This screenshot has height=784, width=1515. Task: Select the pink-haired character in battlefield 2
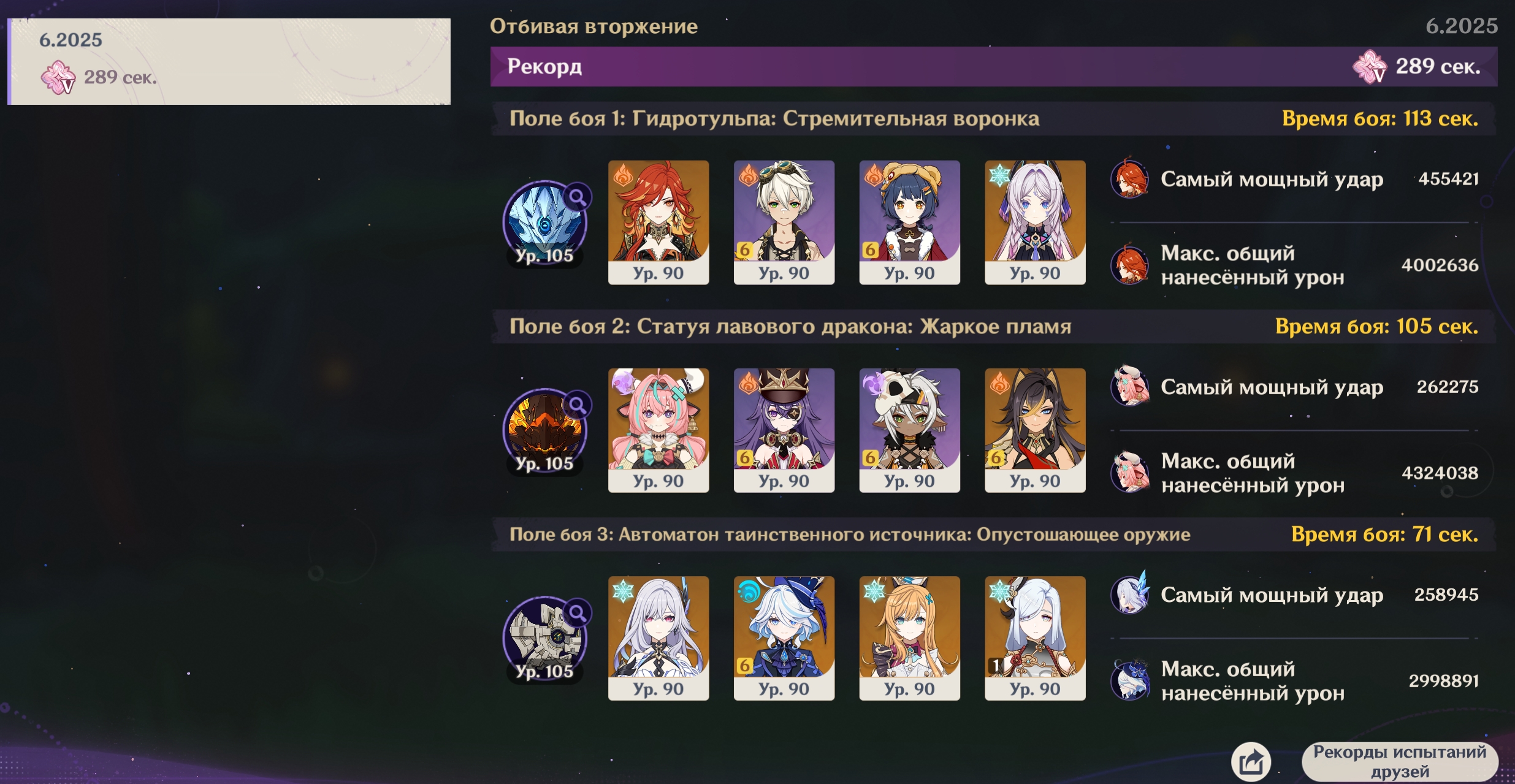pyautogui.click(x=658, y=430)
